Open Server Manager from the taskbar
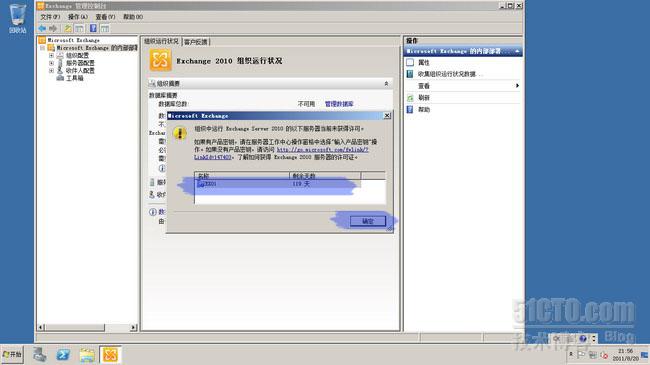The width and height of the screenshot is (650, 365). click(40, 355)
